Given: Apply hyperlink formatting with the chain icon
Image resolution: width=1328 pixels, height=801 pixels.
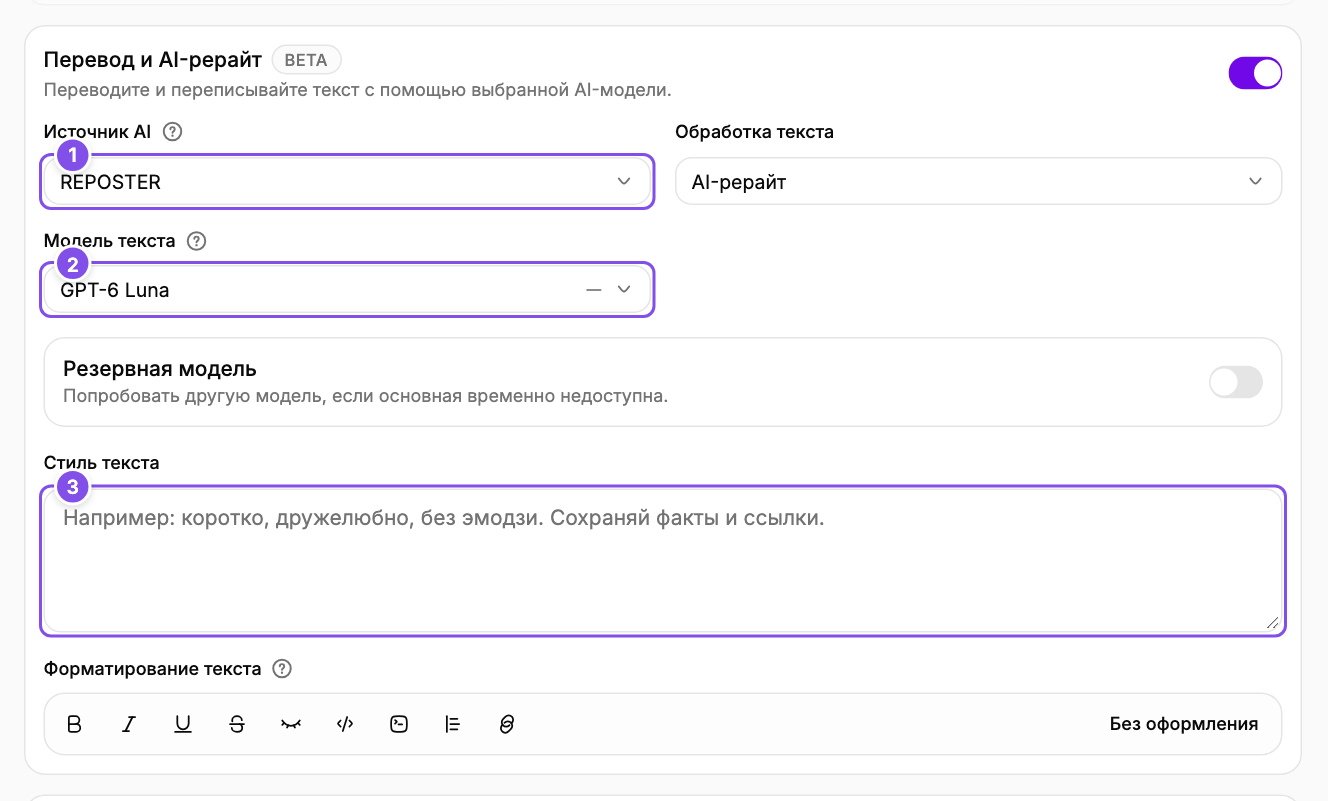Looking at the screenshot, I should (507, 724).
